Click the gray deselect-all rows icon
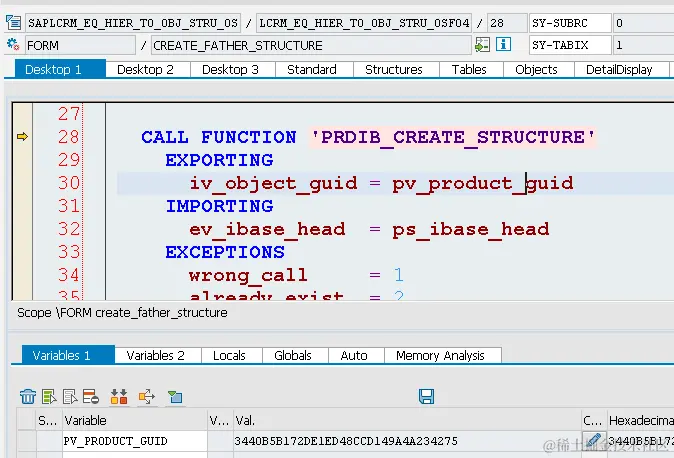 point(70,396)
